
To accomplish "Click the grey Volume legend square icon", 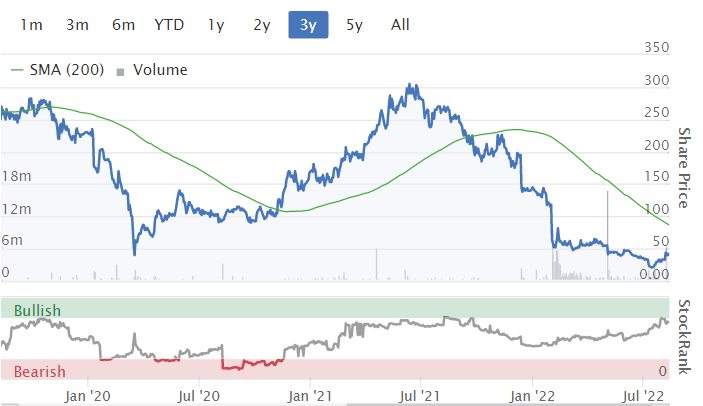I will point(122,71).
